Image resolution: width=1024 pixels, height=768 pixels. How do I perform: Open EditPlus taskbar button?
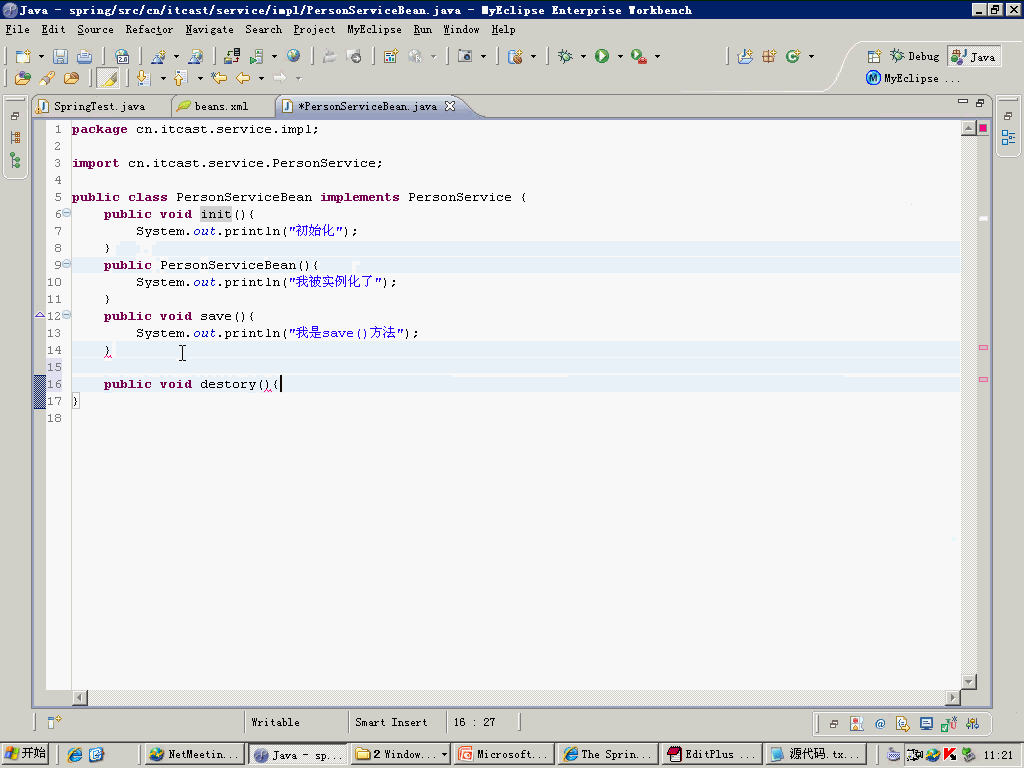point(710,754)
